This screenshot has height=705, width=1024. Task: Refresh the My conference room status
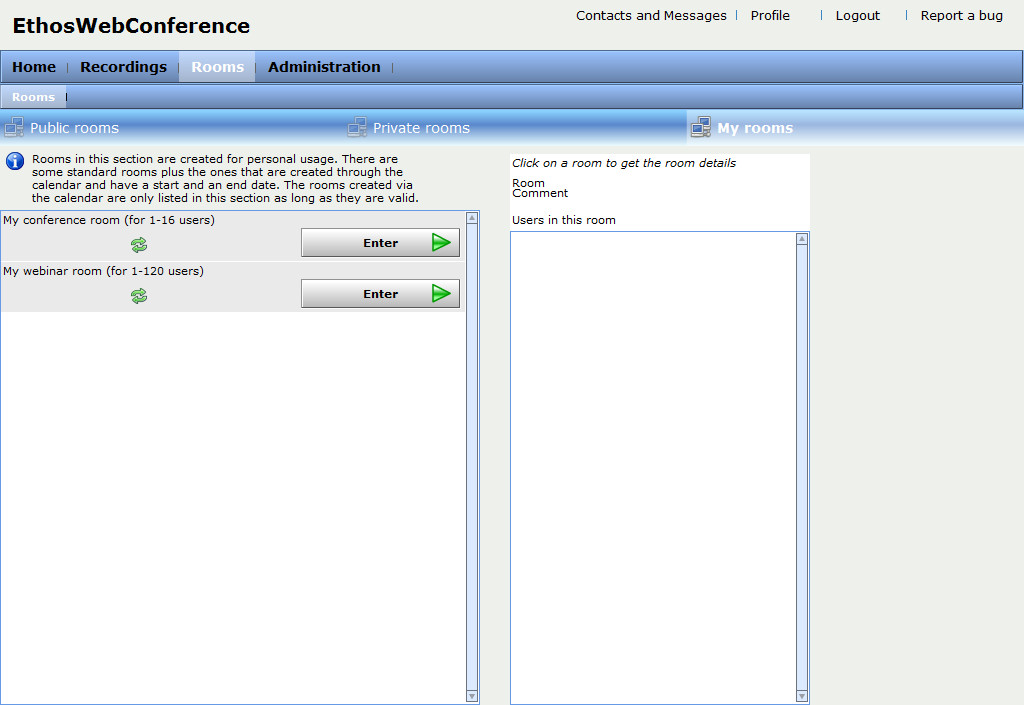click(139, 244)
